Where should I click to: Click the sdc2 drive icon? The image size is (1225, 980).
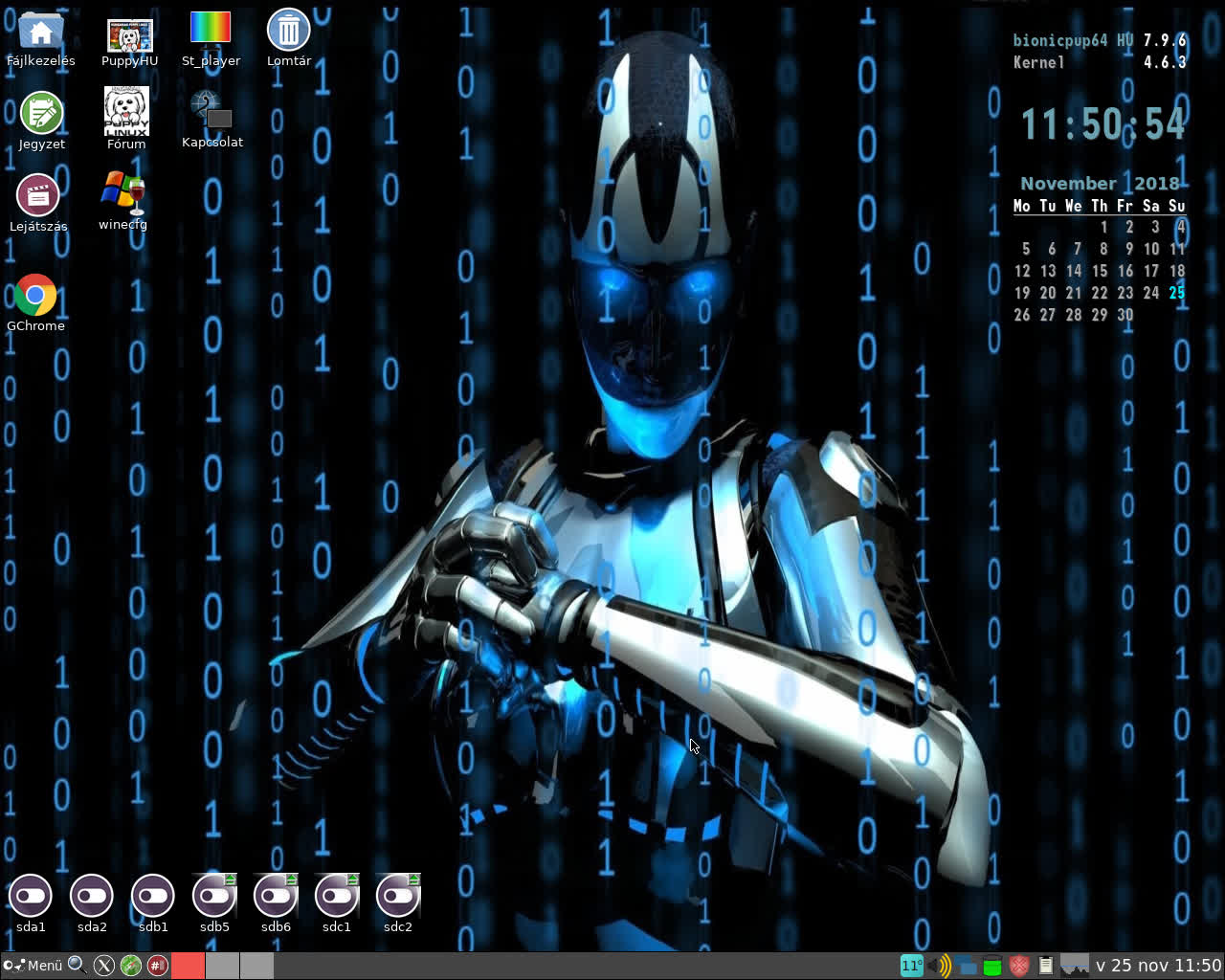coord(398,902)
